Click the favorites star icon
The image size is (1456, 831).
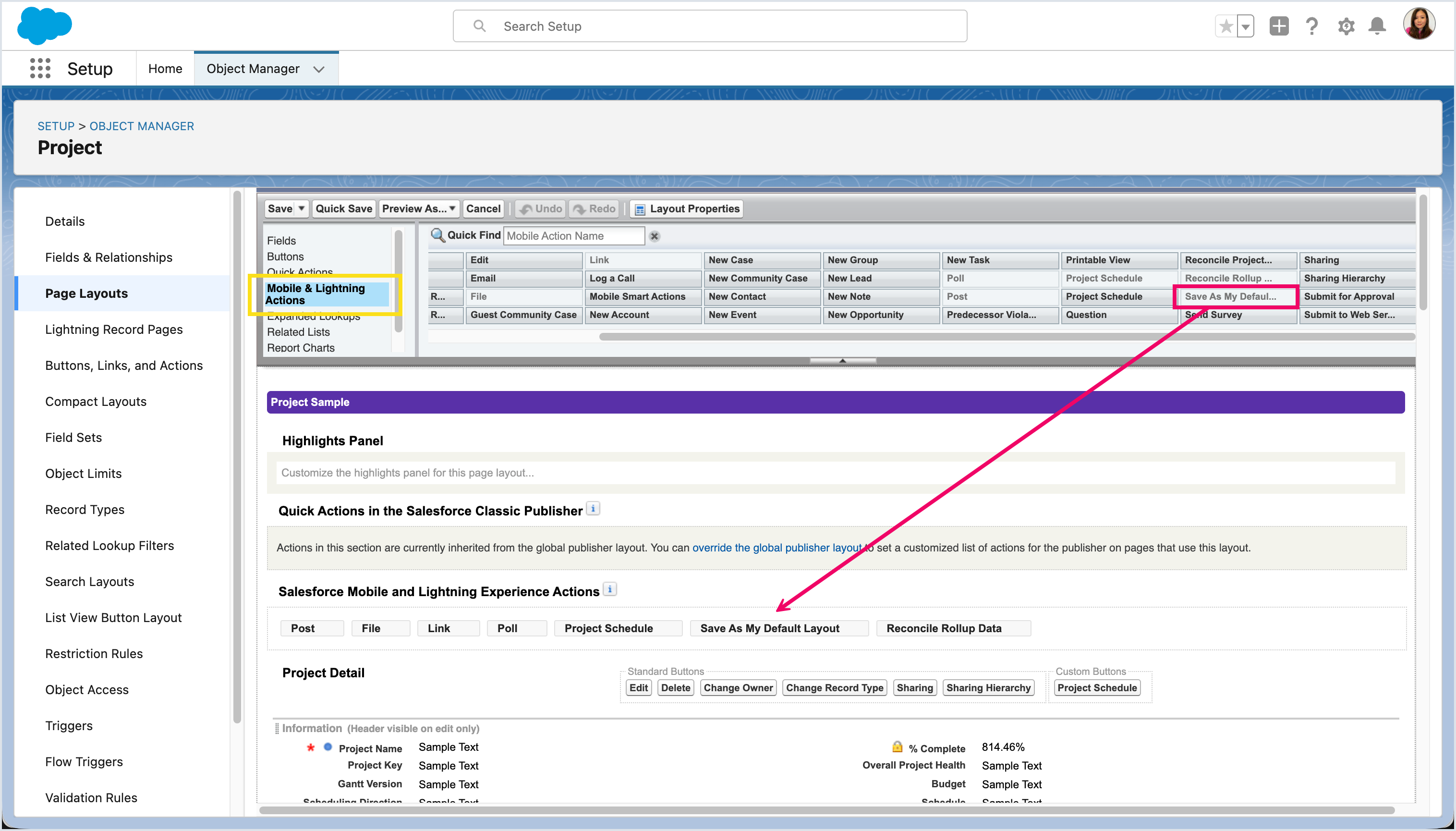tap(1225, 26)
